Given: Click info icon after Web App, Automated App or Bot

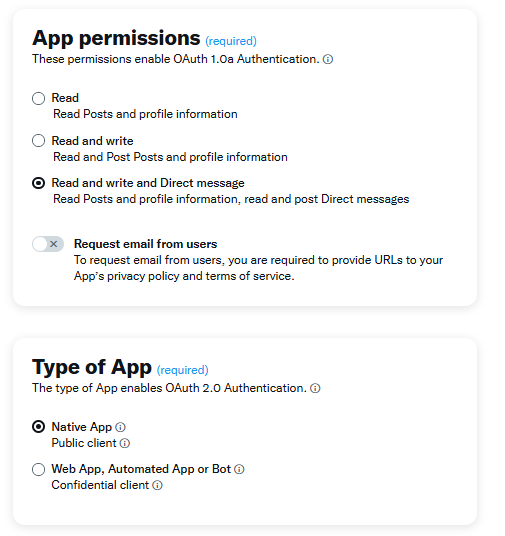Looking at the screenshot, I should pos(239,469).
